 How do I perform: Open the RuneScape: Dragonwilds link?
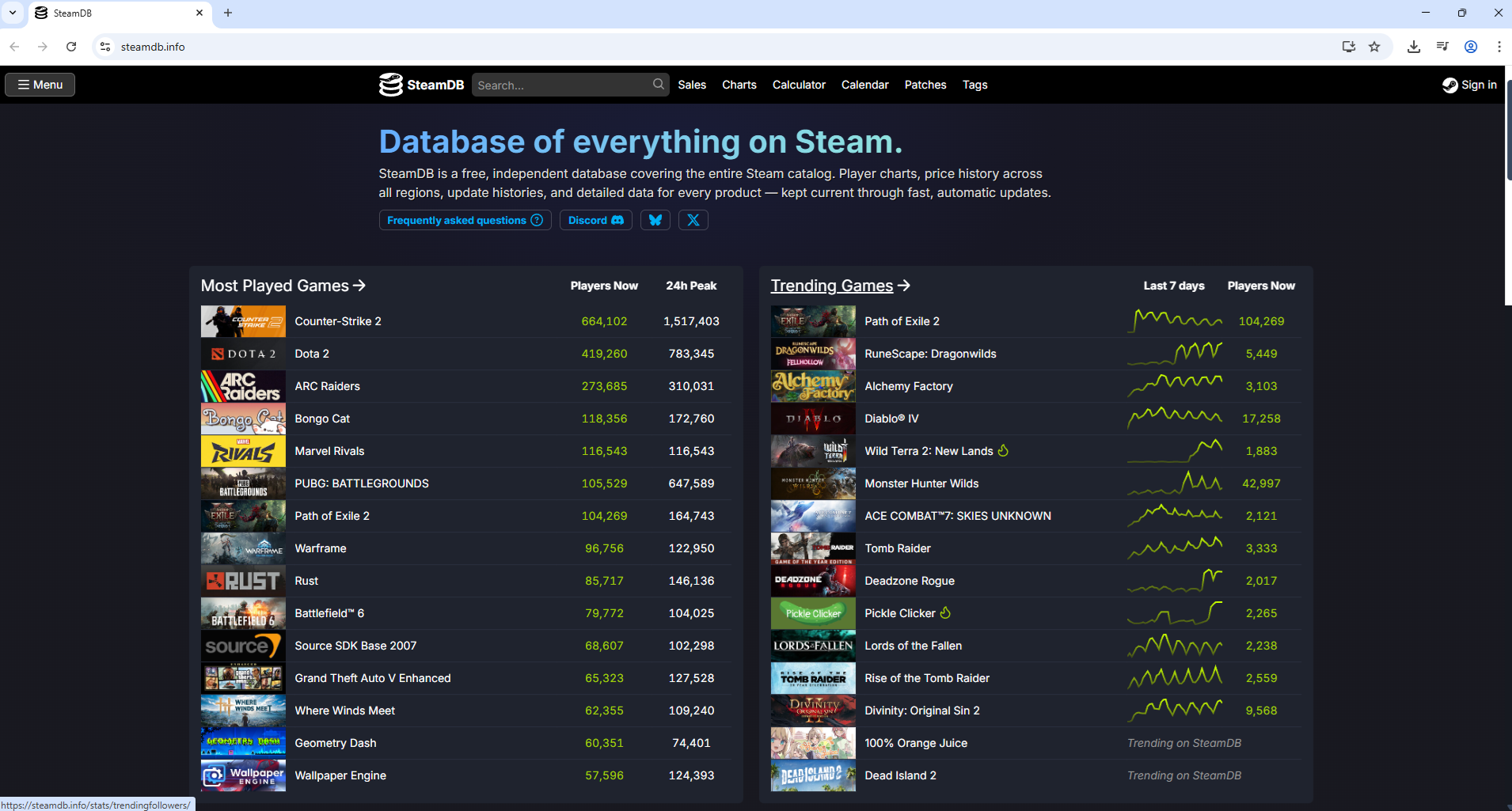coord(930,354)
